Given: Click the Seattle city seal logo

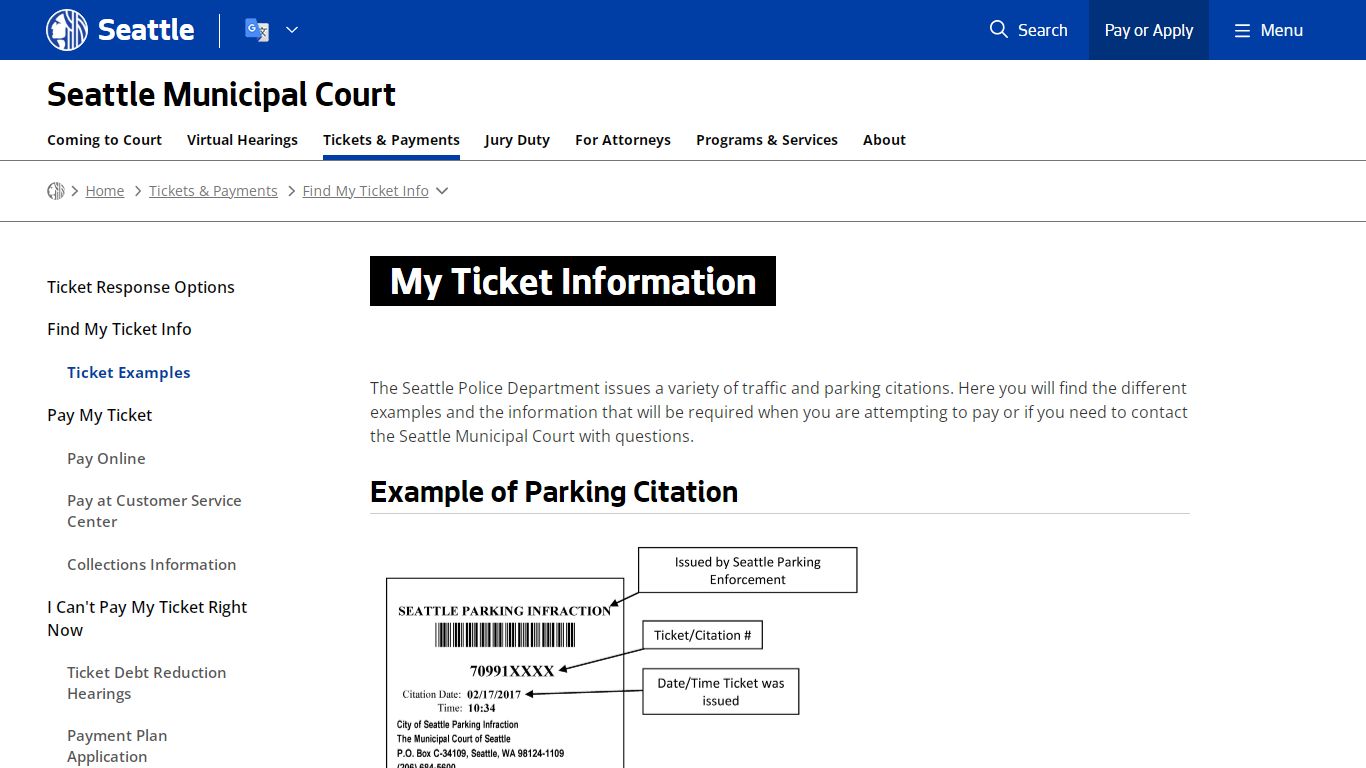Looking at the screenshot, I should (x=67, y=30).
